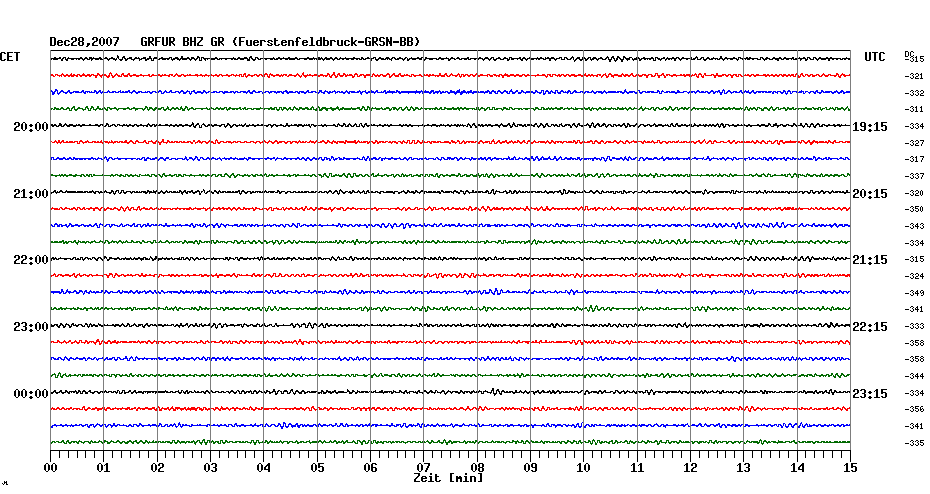Pick minute label 15 on the Zeit axis
This screenshot has height=494, width=930.
[851, 468]
